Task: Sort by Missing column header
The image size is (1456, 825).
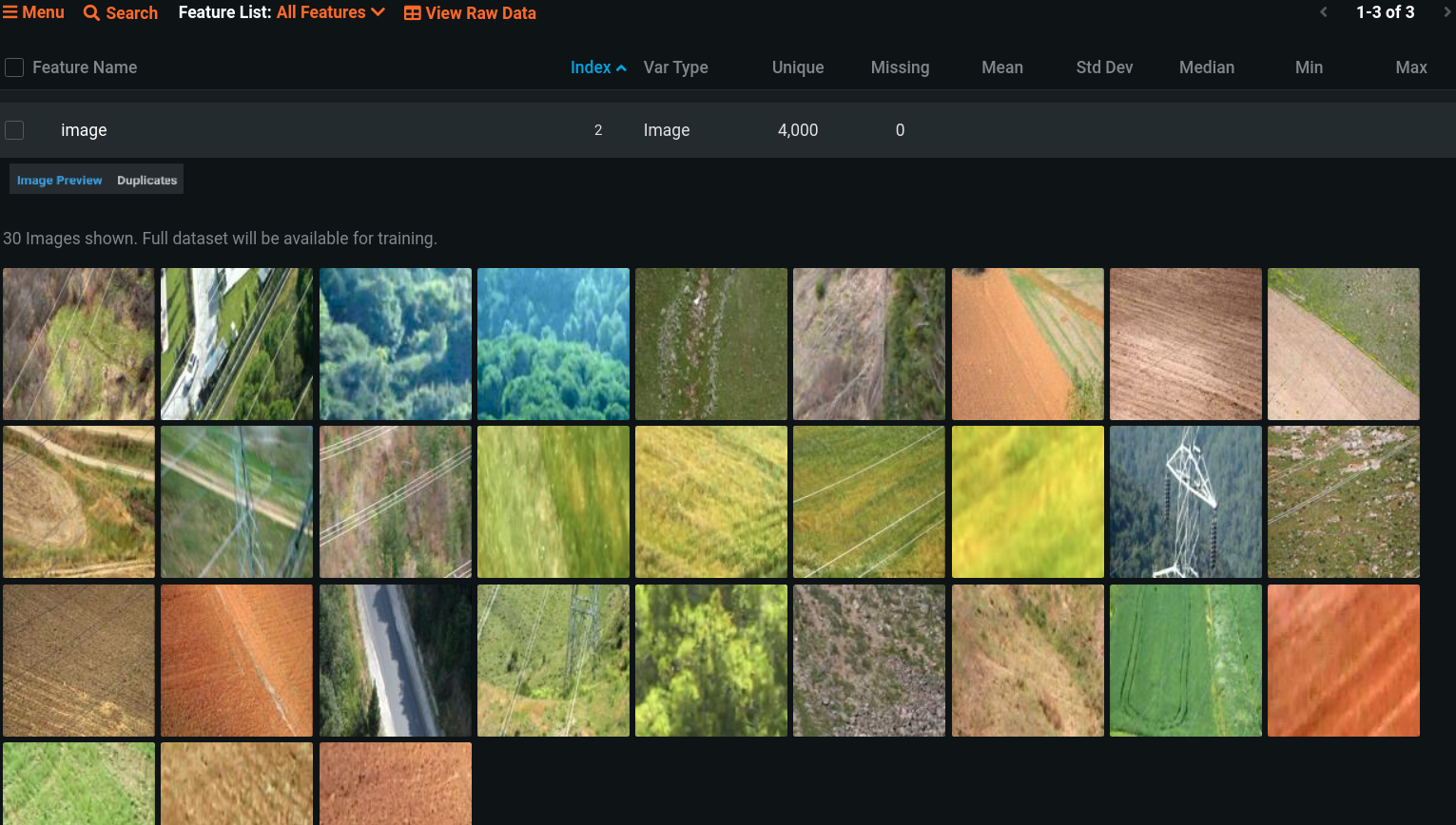Action: point(900,67)
